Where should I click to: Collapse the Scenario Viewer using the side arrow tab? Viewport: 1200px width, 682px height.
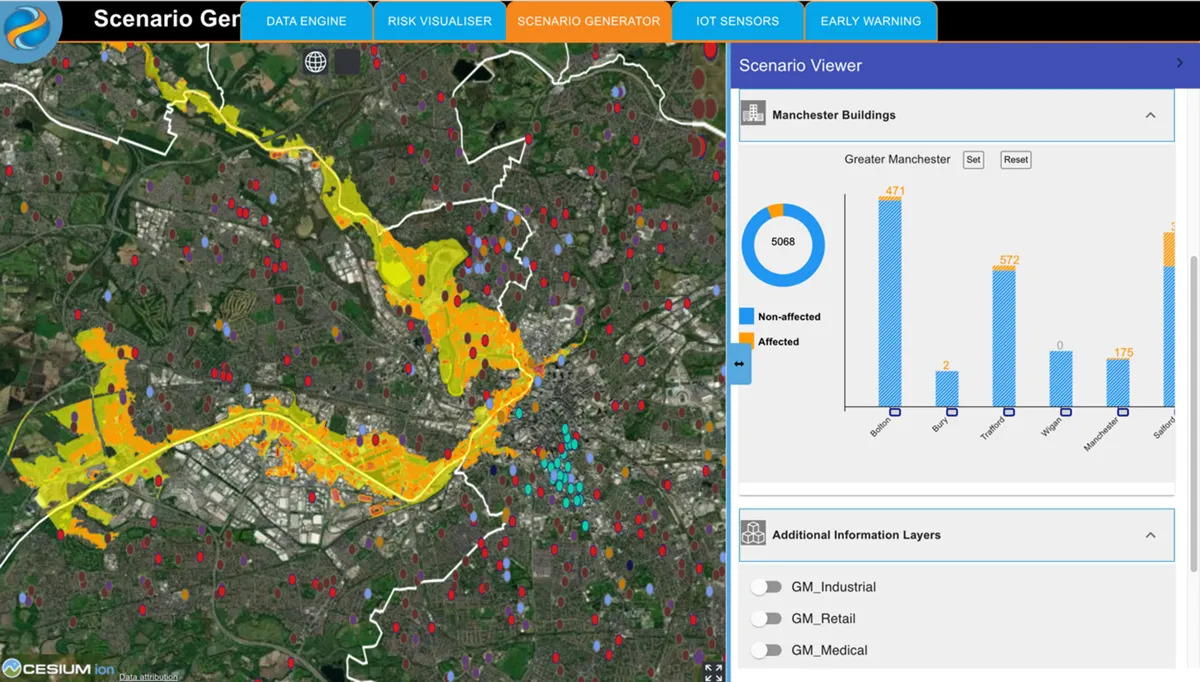coord(737,364)
